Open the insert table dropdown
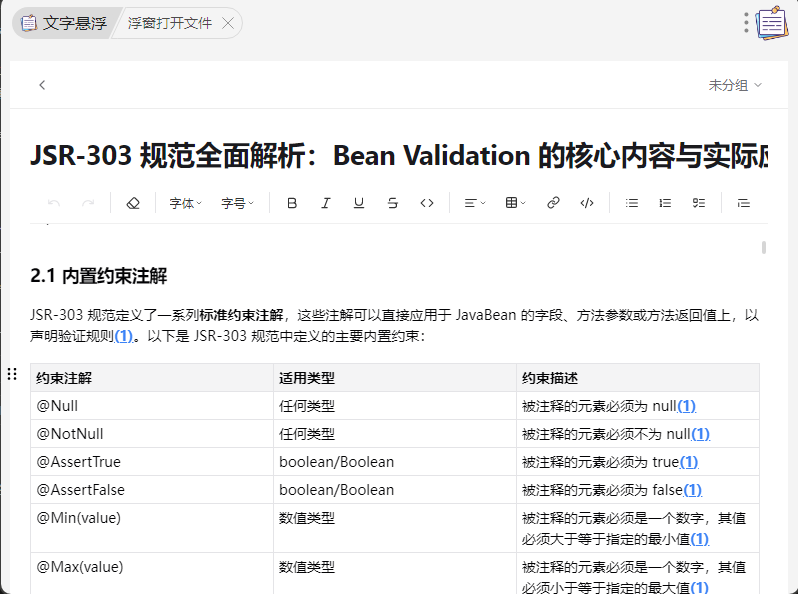The image size is (798, 594). pos(516,203)
